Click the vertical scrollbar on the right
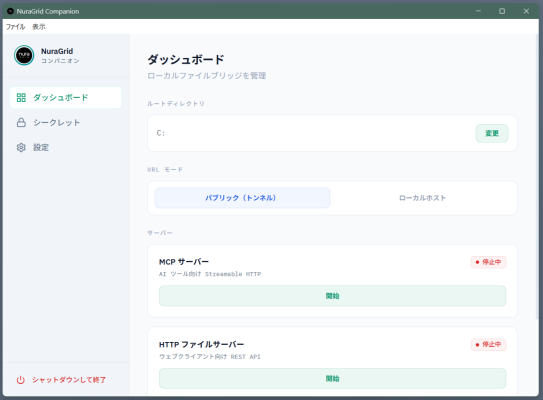 [537, 177]
